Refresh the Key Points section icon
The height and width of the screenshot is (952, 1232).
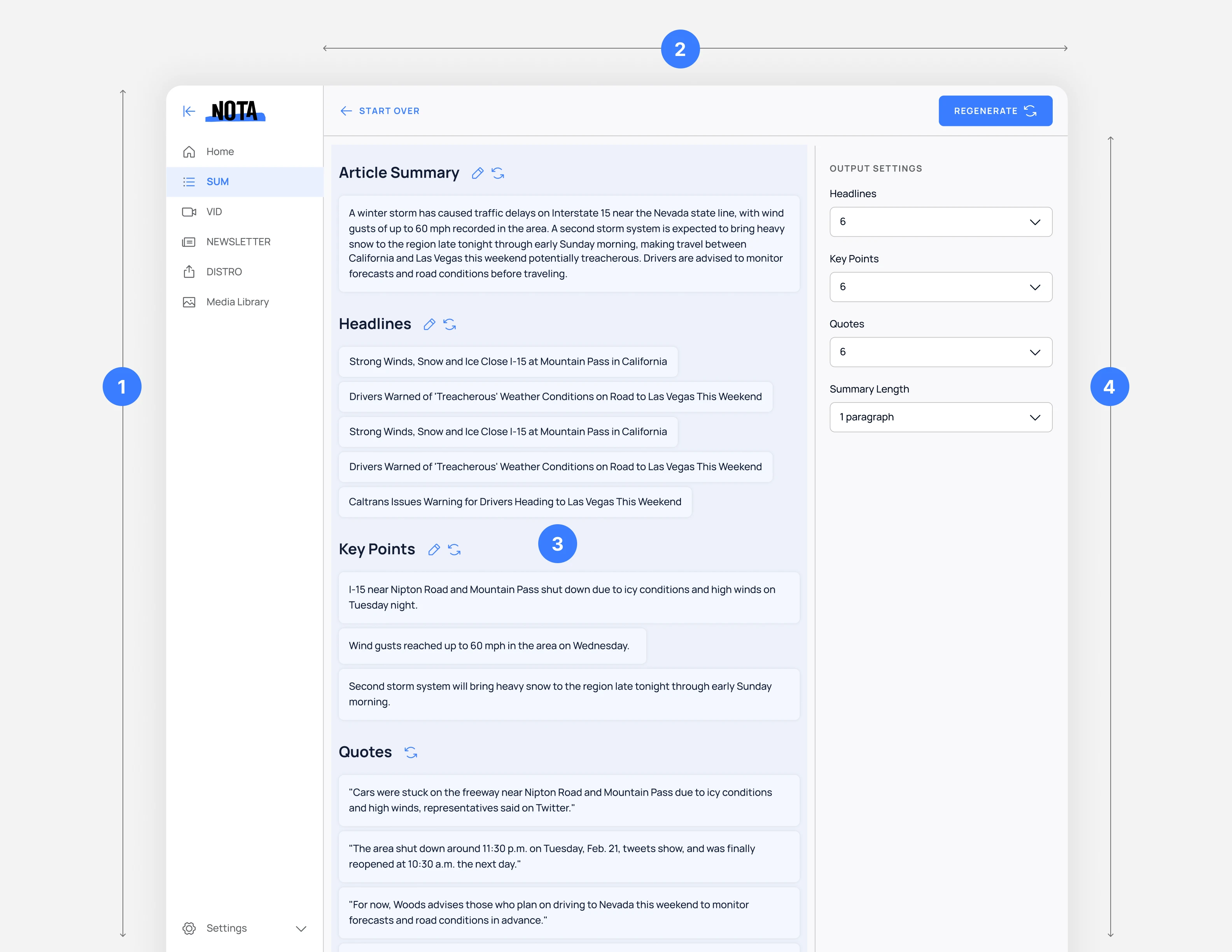click(x=454, y=549)
